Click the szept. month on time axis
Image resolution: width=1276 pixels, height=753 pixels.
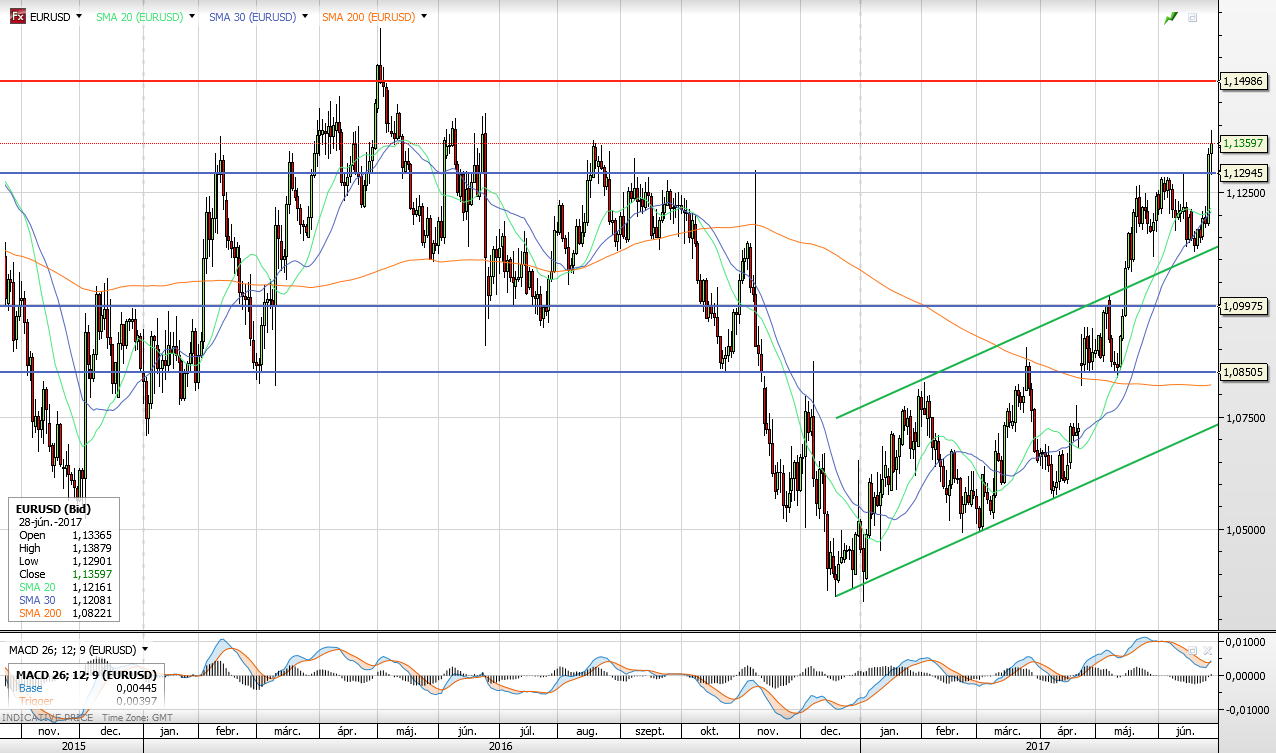651,733
